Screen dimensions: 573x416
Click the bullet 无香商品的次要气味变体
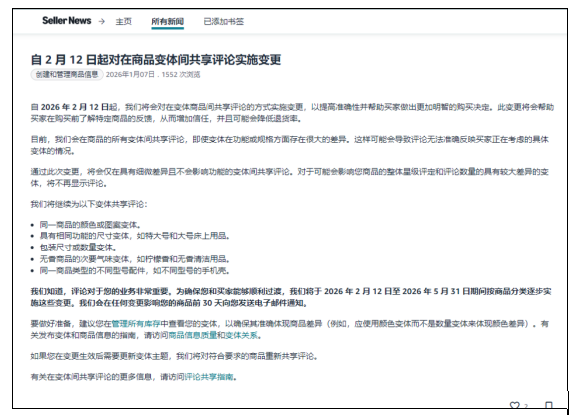coord(134,259)
